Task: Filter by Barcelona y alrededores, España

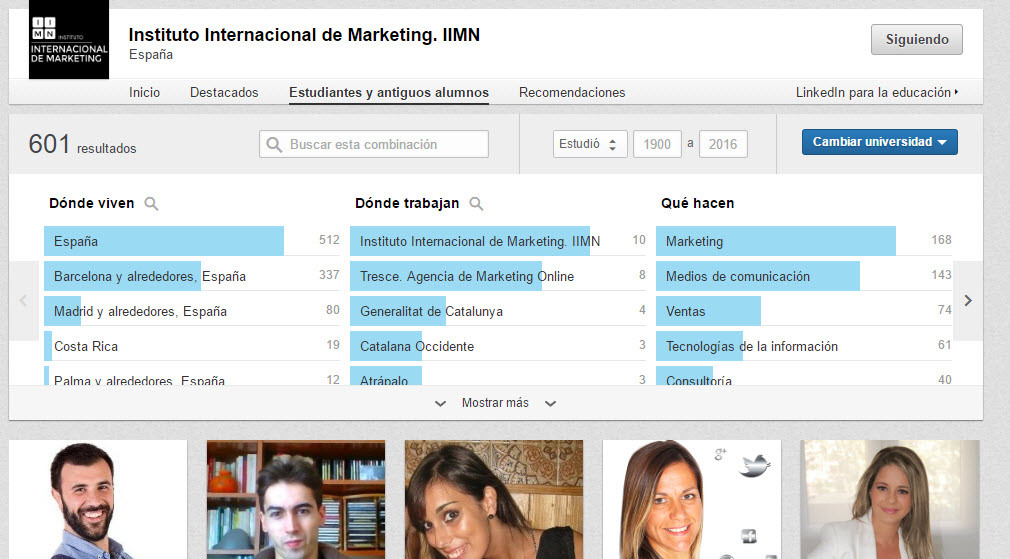Action: click(x=192, y=276)
